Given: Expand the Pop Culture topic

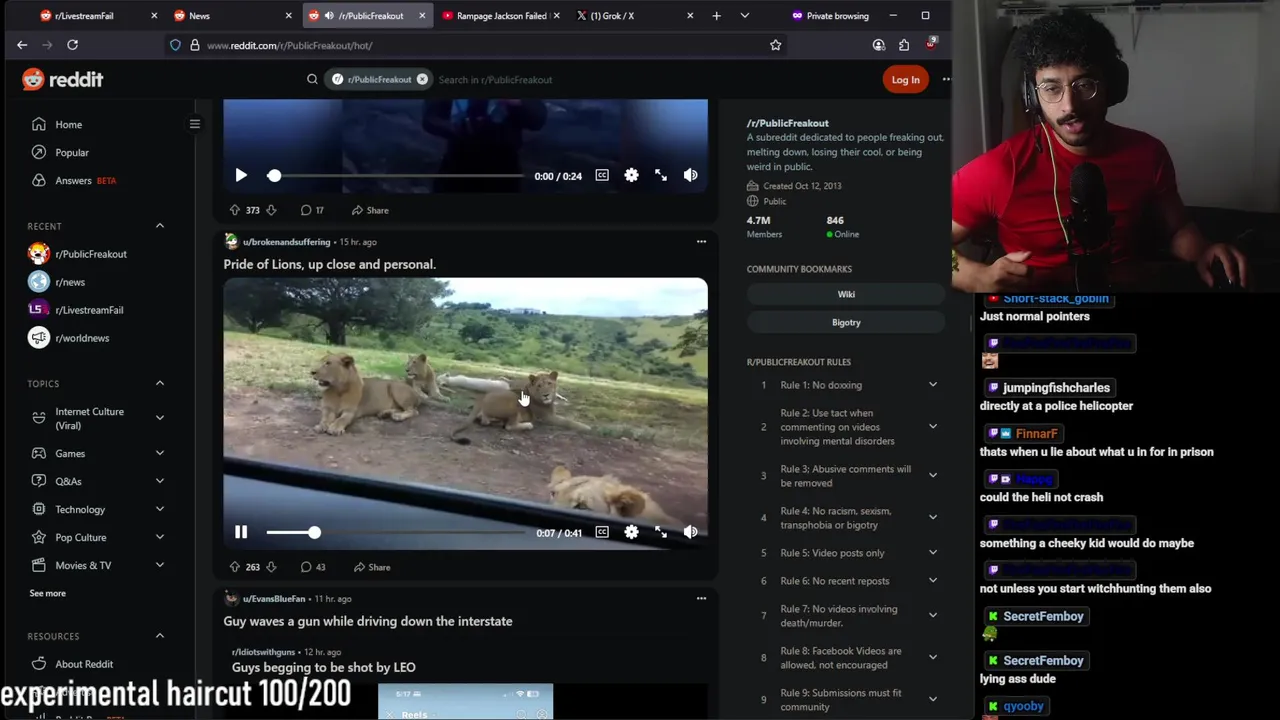Looking at the screenshot, I should point(159,537).
